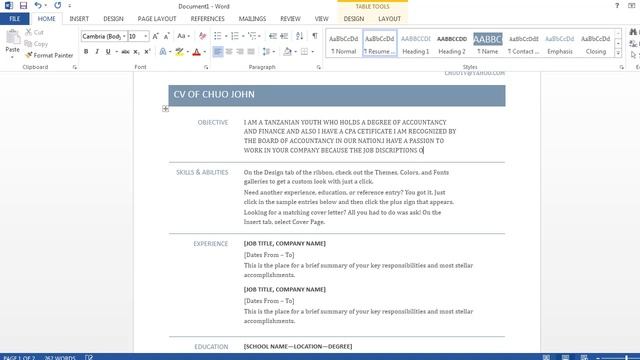The width and height of the screenshot is (640, 360).
Task: Increase the paragraph indent
Action: click(284, 36)
